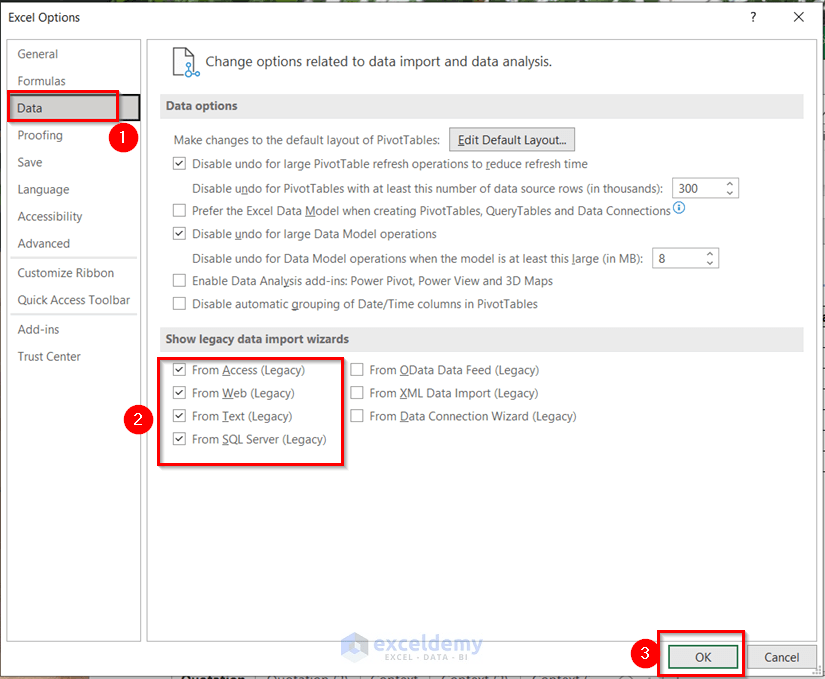Click the data import and analysis icon
This screenshot has height=679, width=825.
[x=183, y=61]
